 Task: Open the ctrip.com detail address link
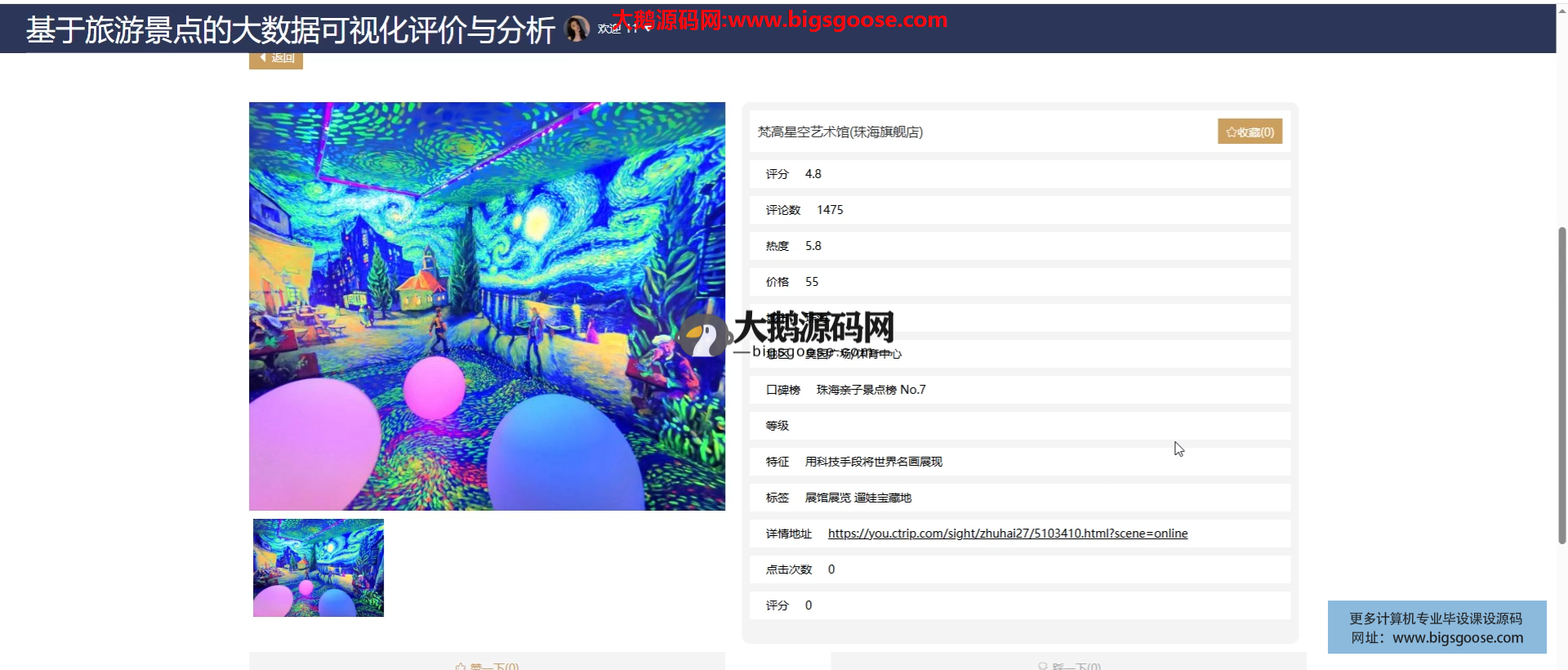pyautogui.click(x=1007, y=534)
